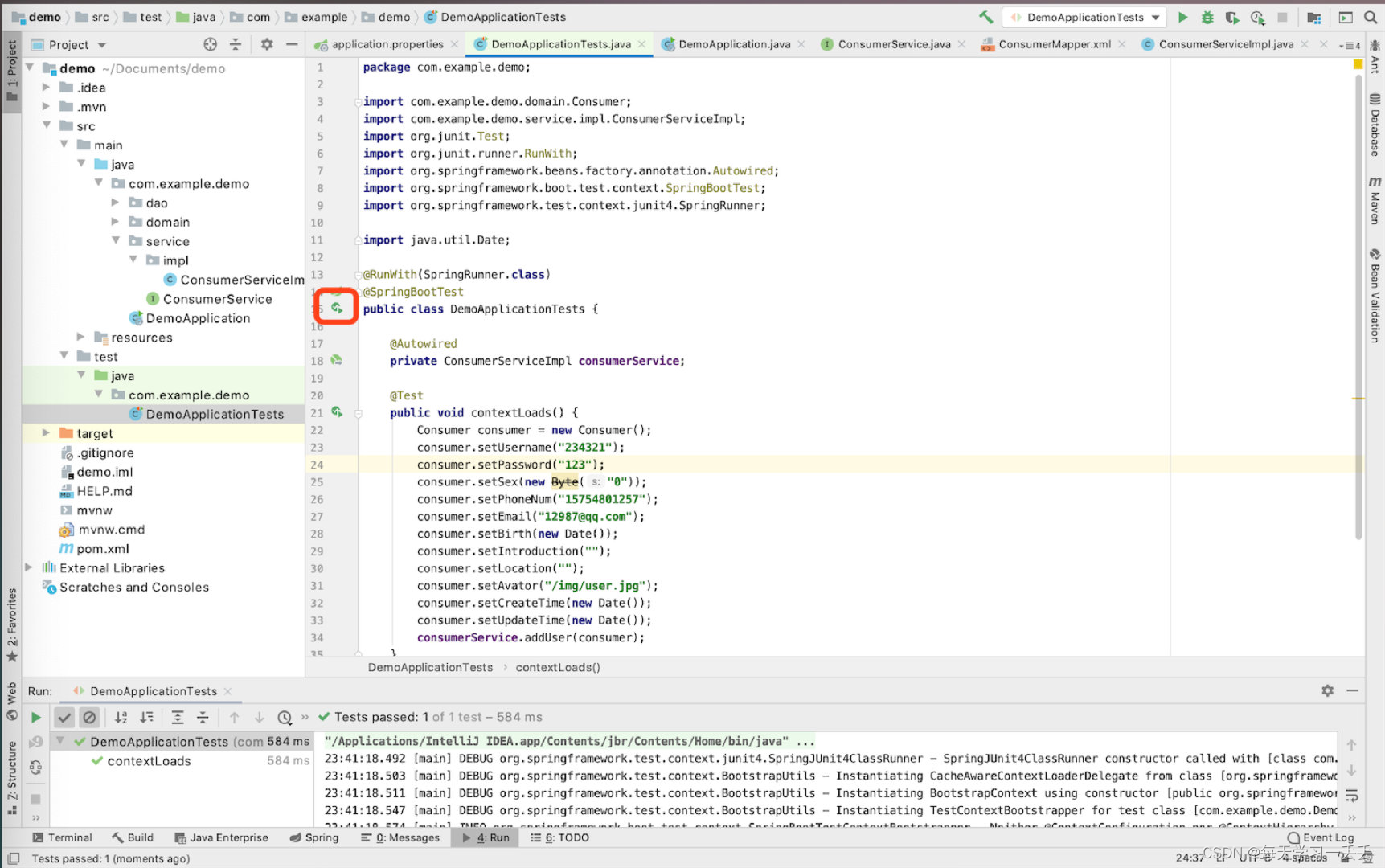Run DemoApplicationTests with coverage

pyautogui.click(x=1232, y=17)
